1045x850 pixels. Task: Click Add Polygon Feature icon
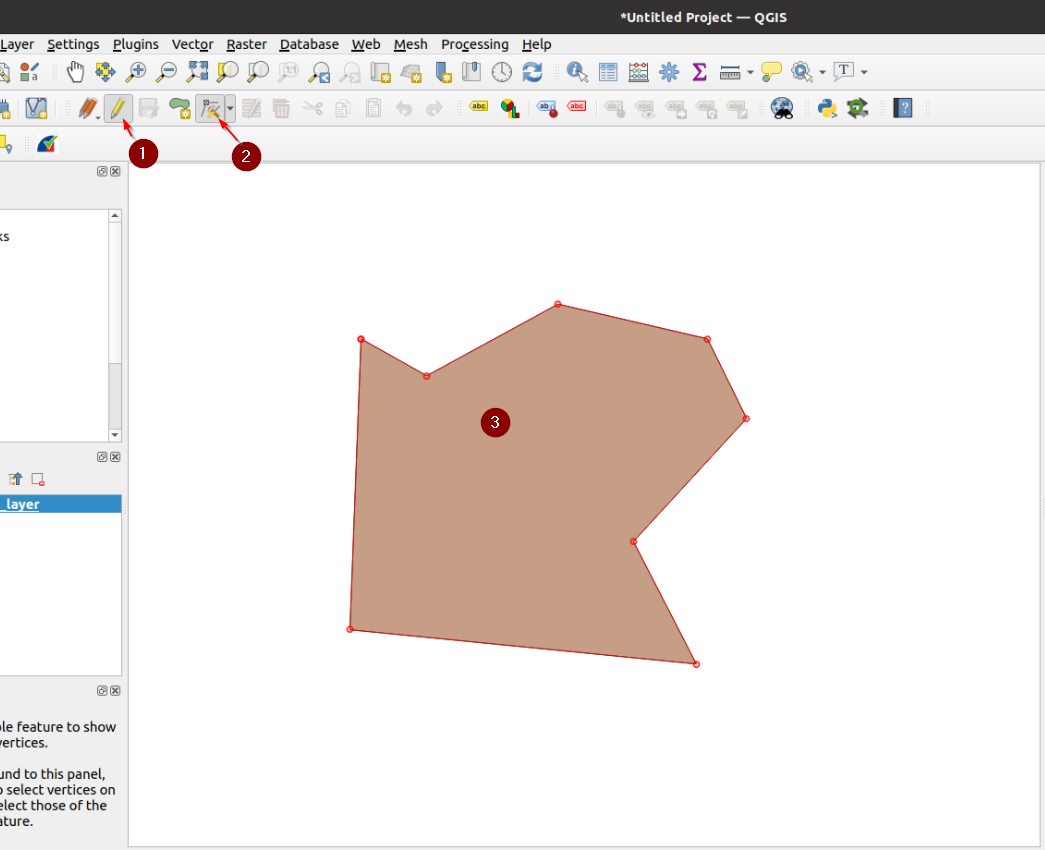[179, 108]
